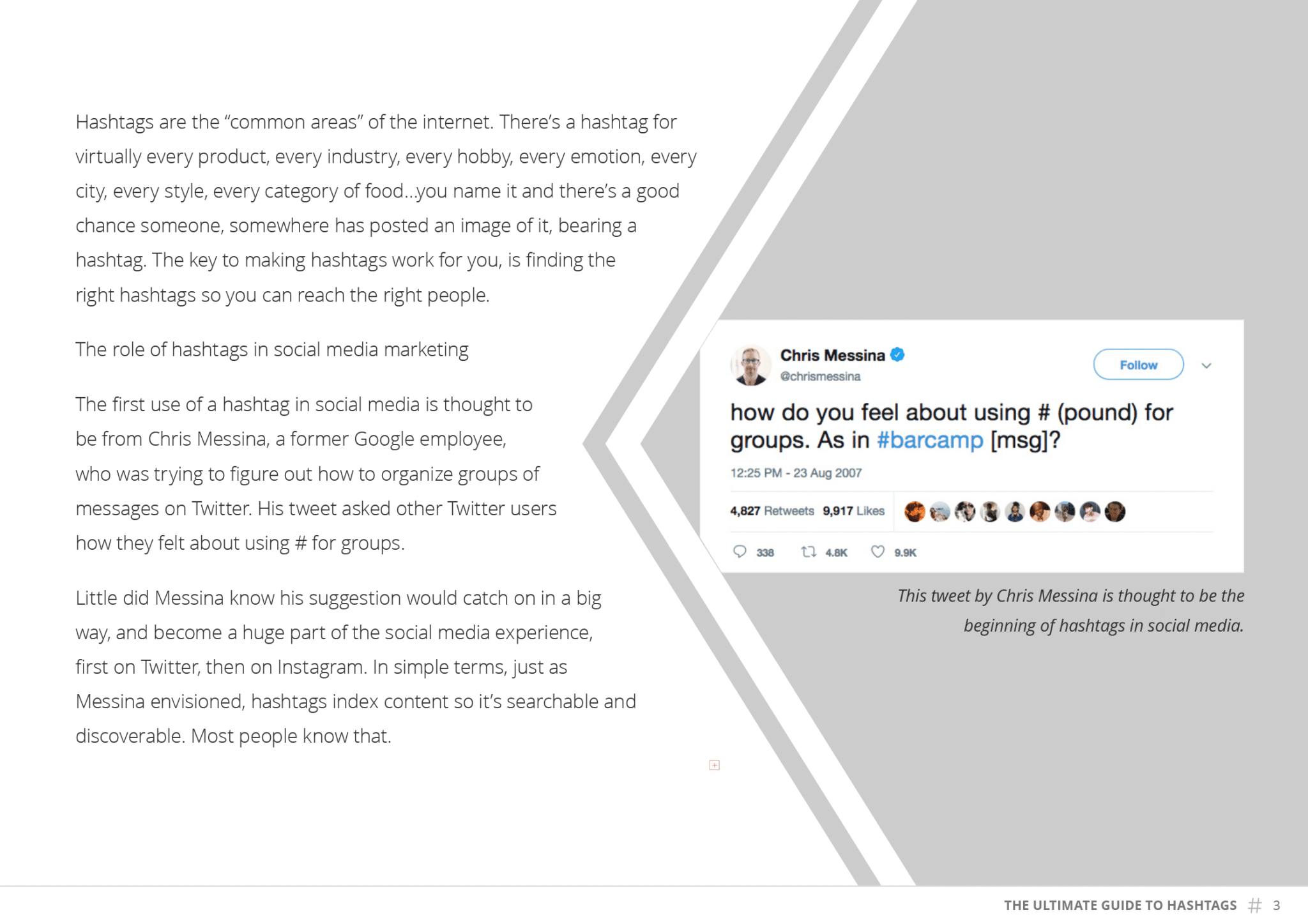Click the middle liker avatar in row
Image resolution: width=1308 pixels, height=924 pixels.
[1015, 511]
